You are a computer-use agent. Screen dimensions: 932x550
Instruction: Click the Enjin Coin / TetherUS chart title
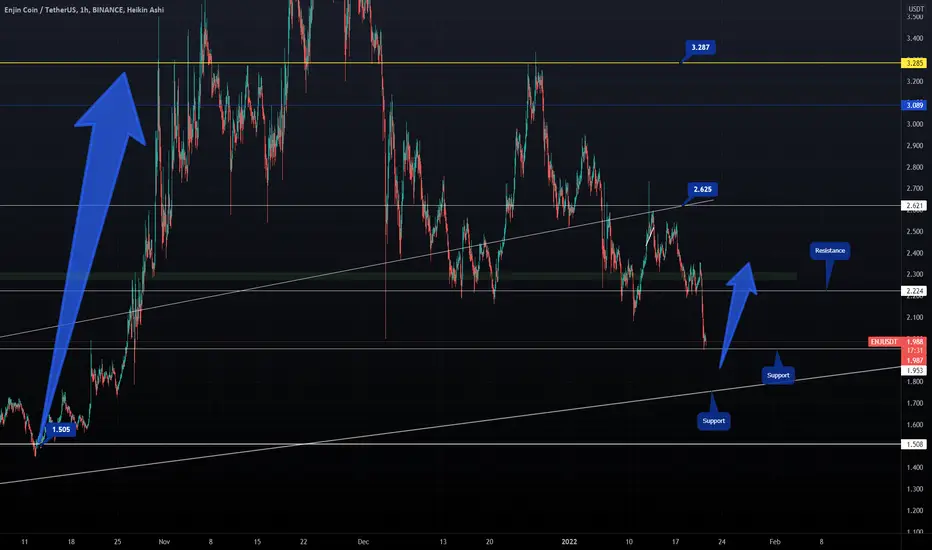84,10
